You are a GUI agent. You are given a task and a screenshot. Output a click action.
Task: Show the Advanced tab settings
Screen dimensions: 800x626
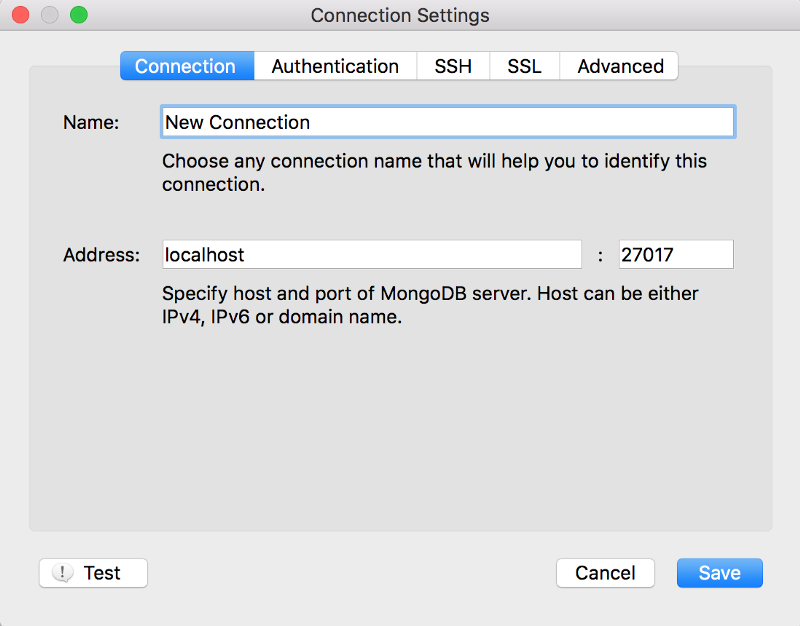620,66
